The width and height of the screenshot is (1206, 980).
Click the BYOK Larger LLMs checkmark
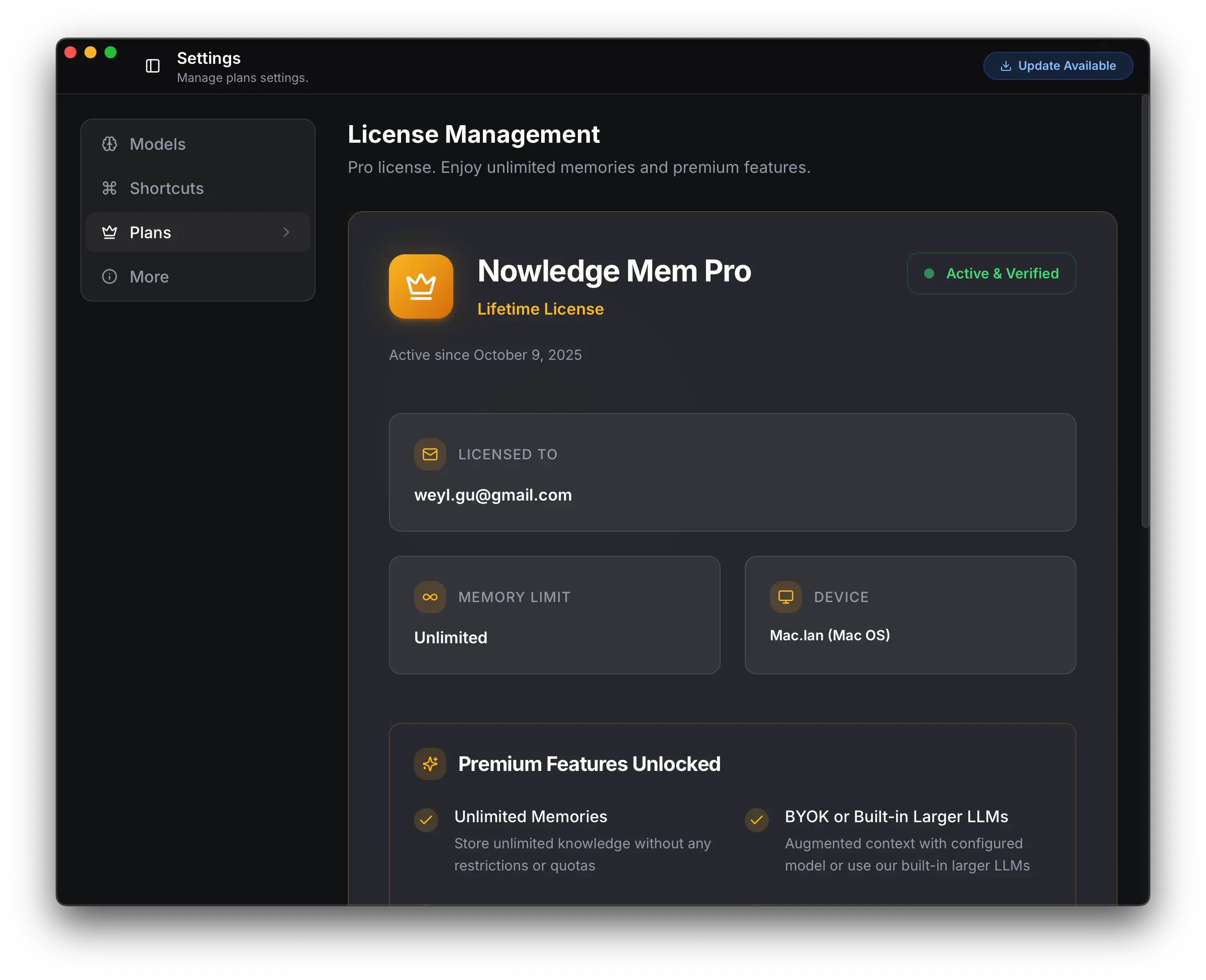click(x=756, y=820)
